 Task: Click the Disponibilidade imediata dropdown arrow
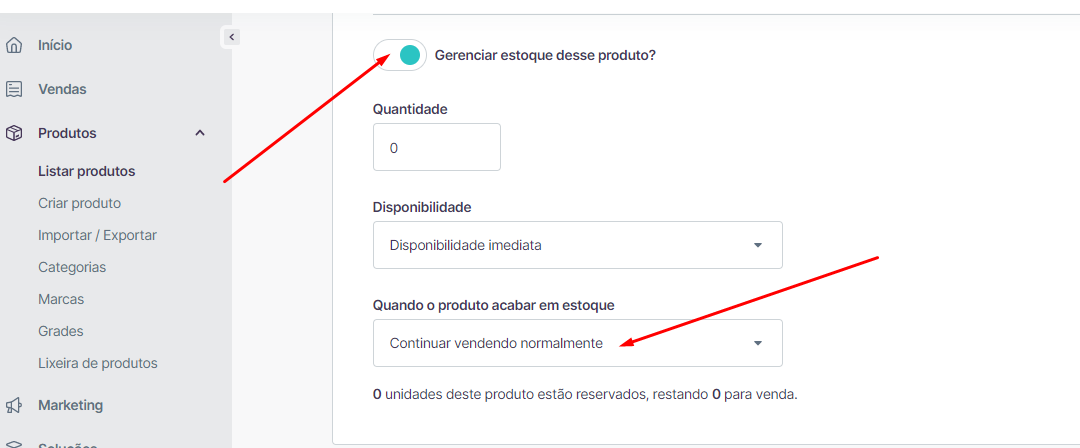point(758,245)
